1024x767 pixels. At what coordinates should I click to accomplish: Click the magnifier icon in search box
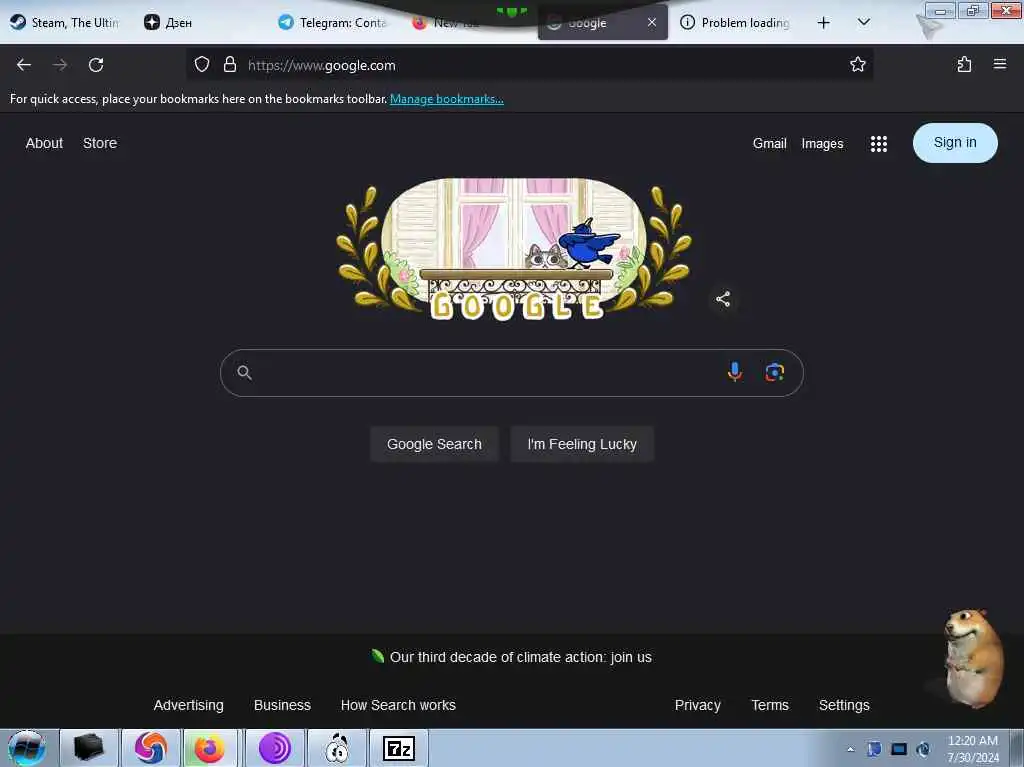(244, 372)
